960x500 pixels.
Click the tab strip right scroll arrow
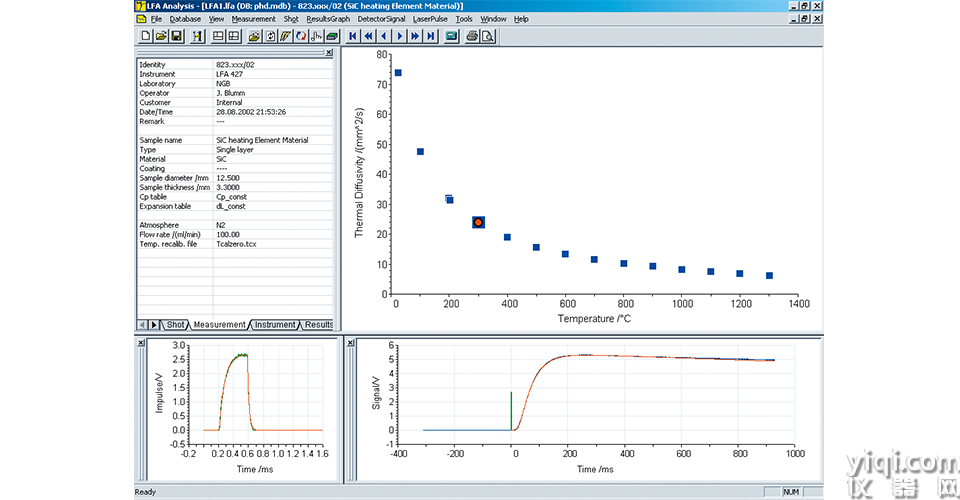[154, 325]
